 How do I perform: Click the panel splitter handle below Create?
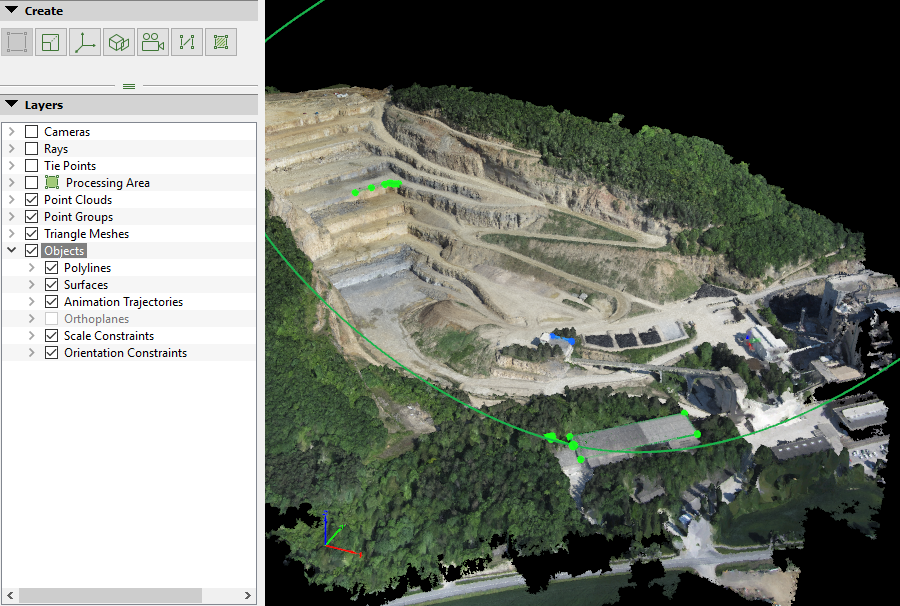tap(129, 86)
